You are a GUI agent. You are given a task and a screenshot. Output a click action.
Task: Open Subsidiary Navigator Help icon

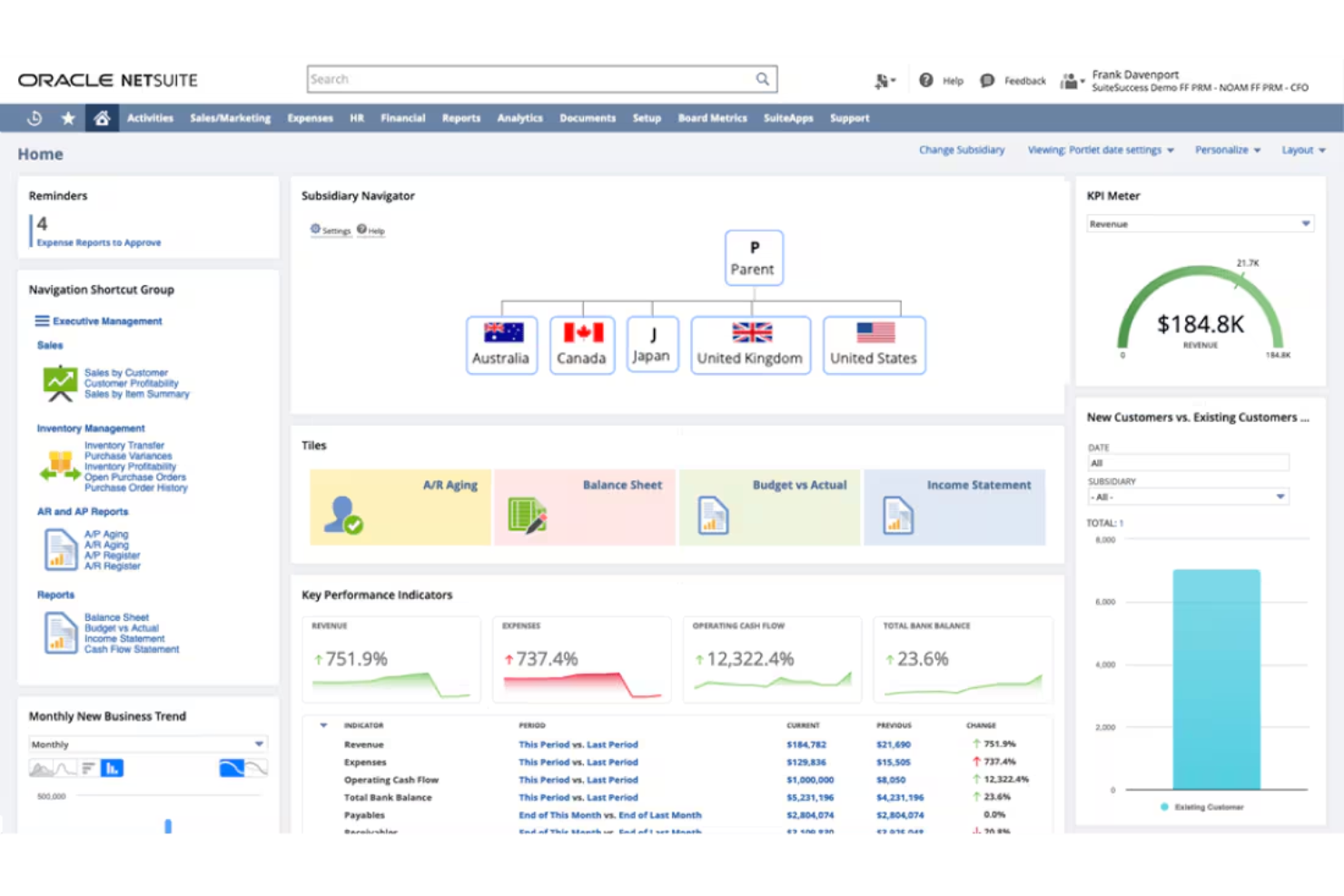tap(361, 229)
